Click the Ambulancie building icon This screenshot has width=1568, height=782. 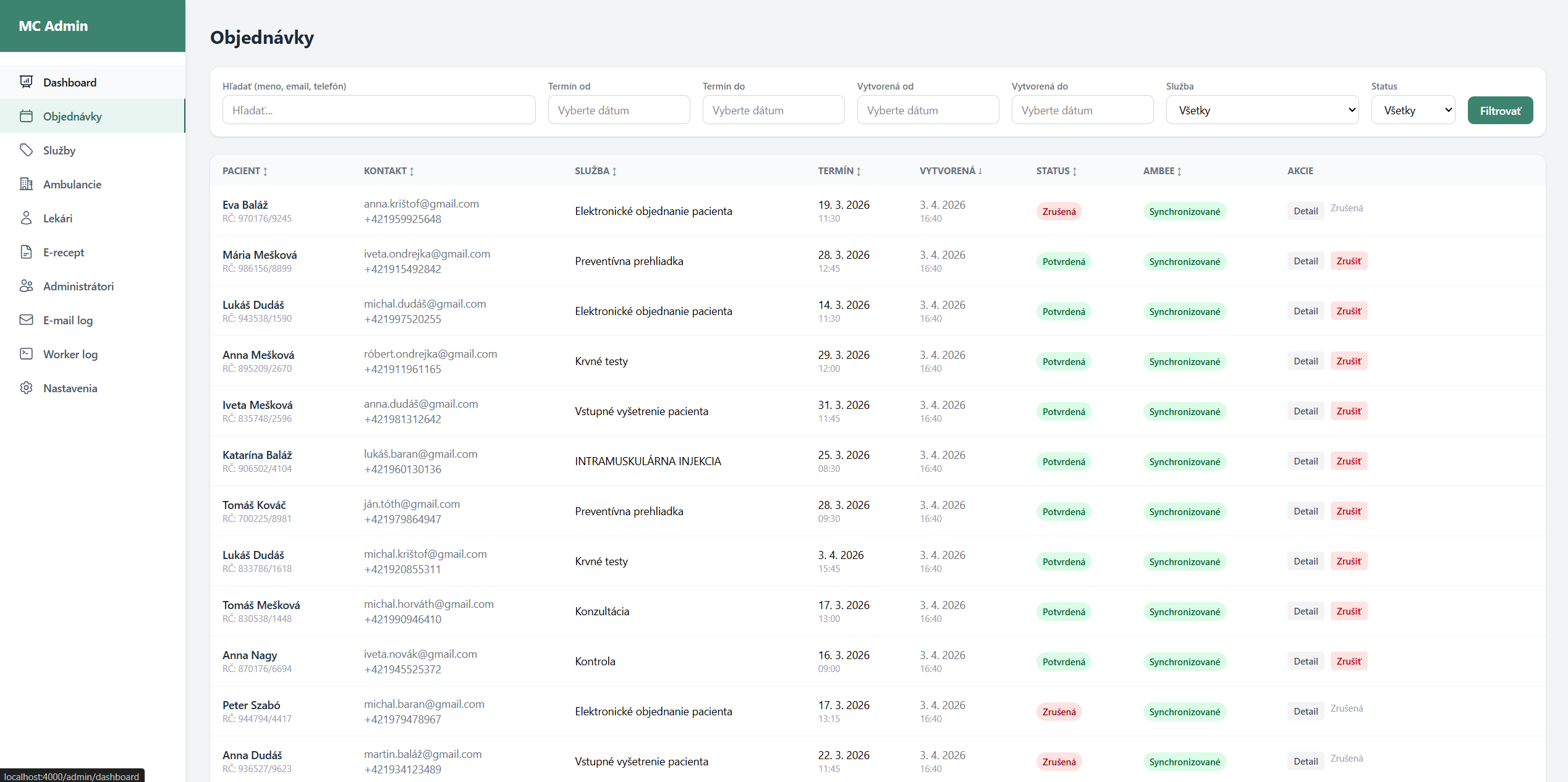point(26,184)
